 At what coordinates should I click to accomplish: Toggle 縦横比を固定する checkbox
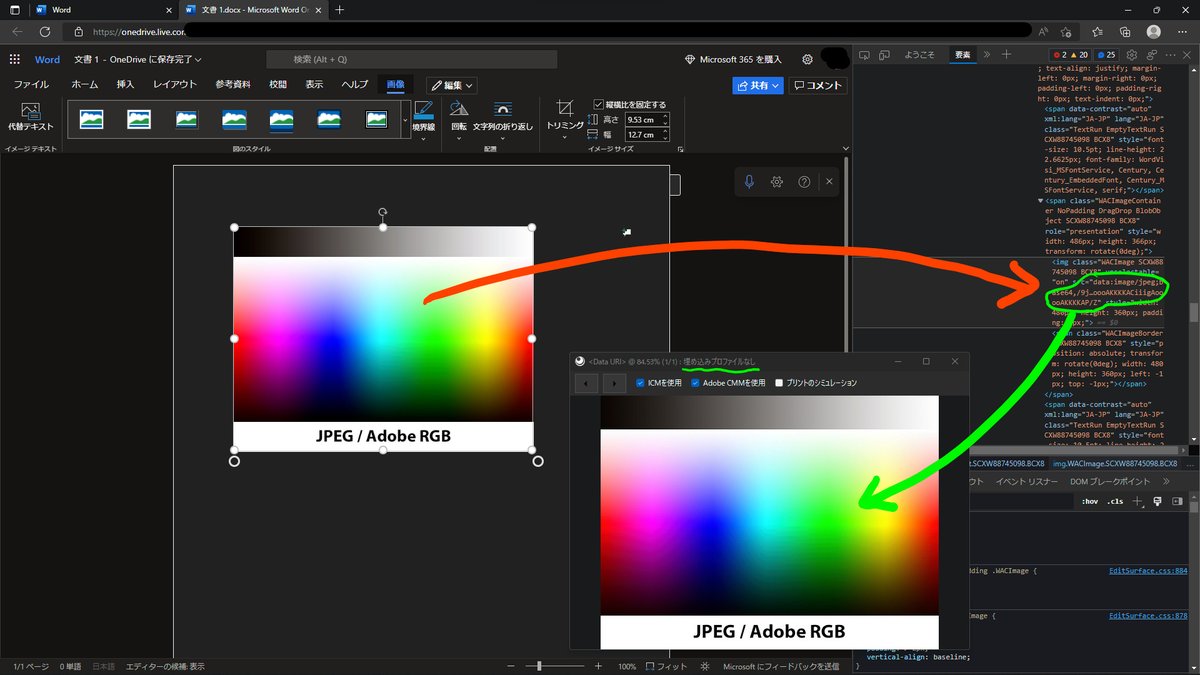pyautogui.click(x=598, y=104)
